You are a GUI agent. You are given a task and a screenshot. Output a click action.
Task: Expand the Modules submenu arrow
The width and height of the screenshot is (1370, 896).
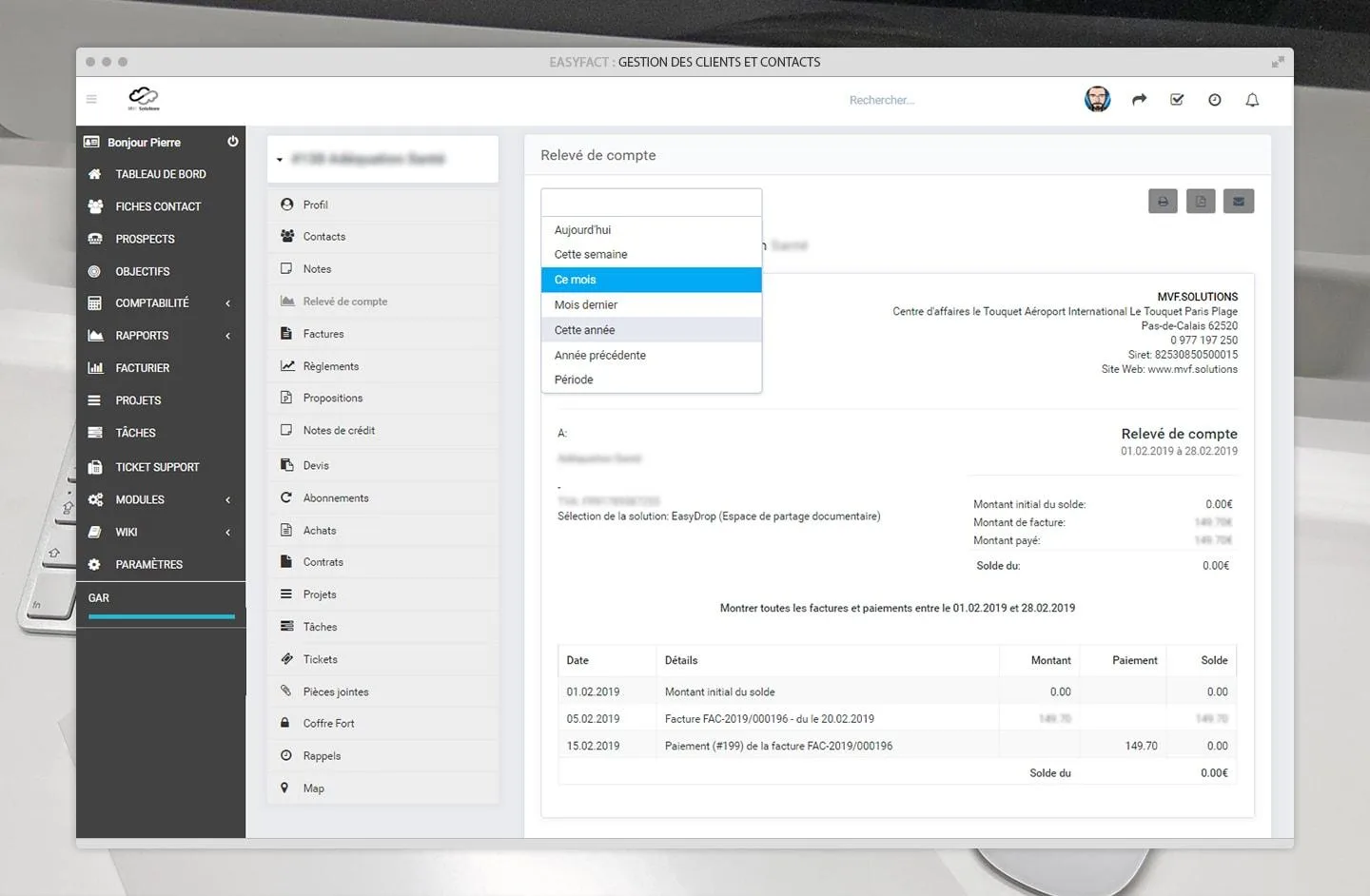pos(228,500)
